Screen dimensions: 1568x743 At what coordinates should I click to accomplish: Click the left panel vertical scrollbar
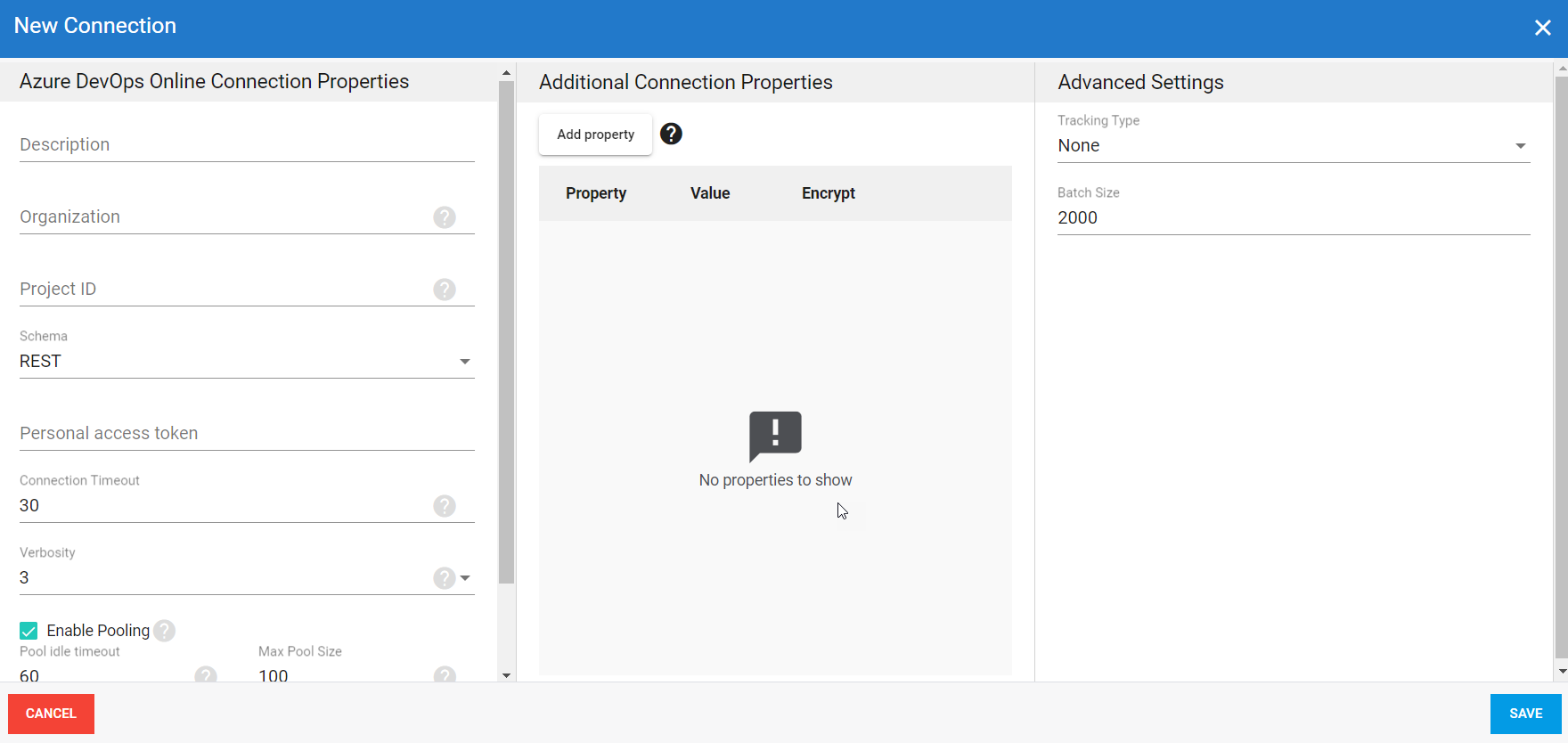click(506, 331)
